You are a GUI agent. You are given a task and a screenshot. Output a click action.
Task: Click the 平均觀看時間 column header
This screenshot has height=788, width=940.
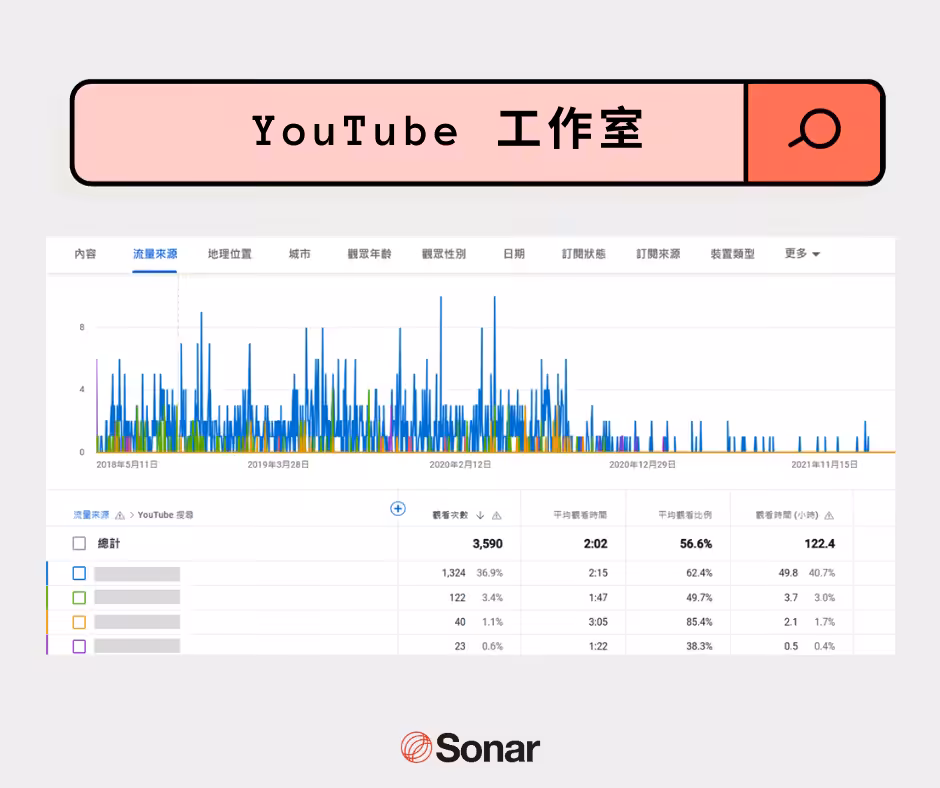[580, 515]
